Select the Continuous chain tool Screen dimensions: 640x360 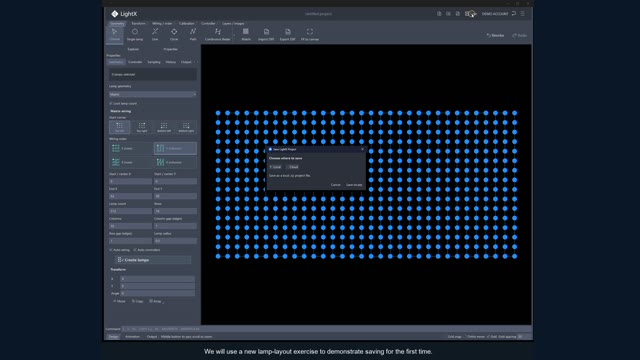(x=218, y=34)
